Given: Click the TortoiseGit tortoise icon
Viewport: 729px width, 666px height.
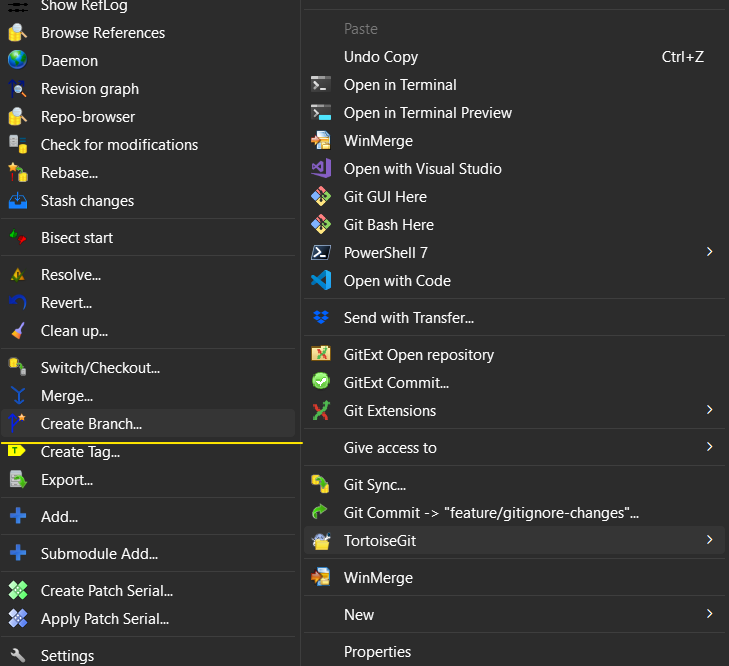Looking at the screenshot, I should click(x=321, y=540).
